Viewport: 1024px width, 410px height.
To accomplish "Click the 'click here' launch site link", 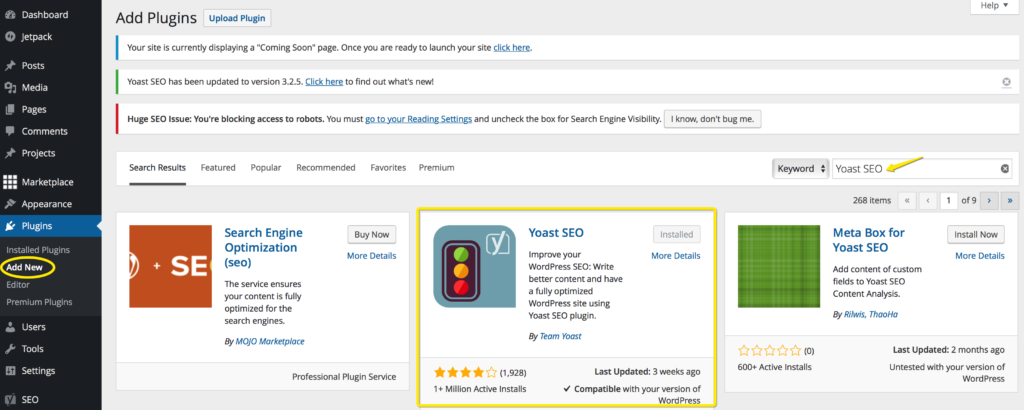I will pos(512,48).
